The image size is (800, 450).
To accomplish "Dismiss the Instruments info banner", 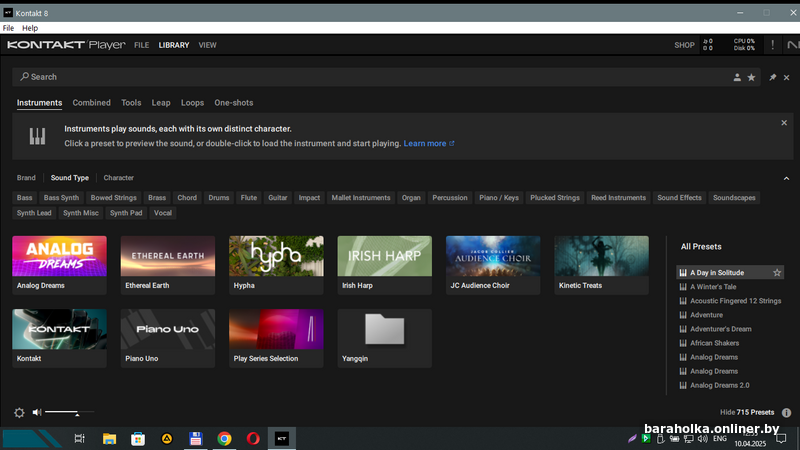I will 784,123.
